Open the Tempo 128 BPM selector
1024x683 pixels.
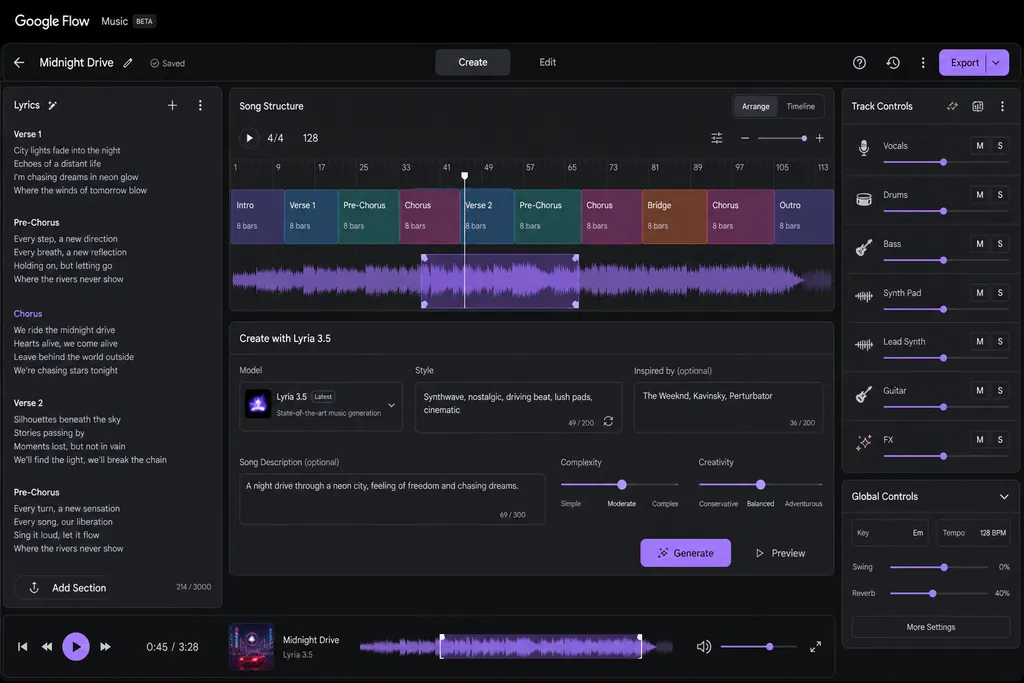tap(973, 533)
